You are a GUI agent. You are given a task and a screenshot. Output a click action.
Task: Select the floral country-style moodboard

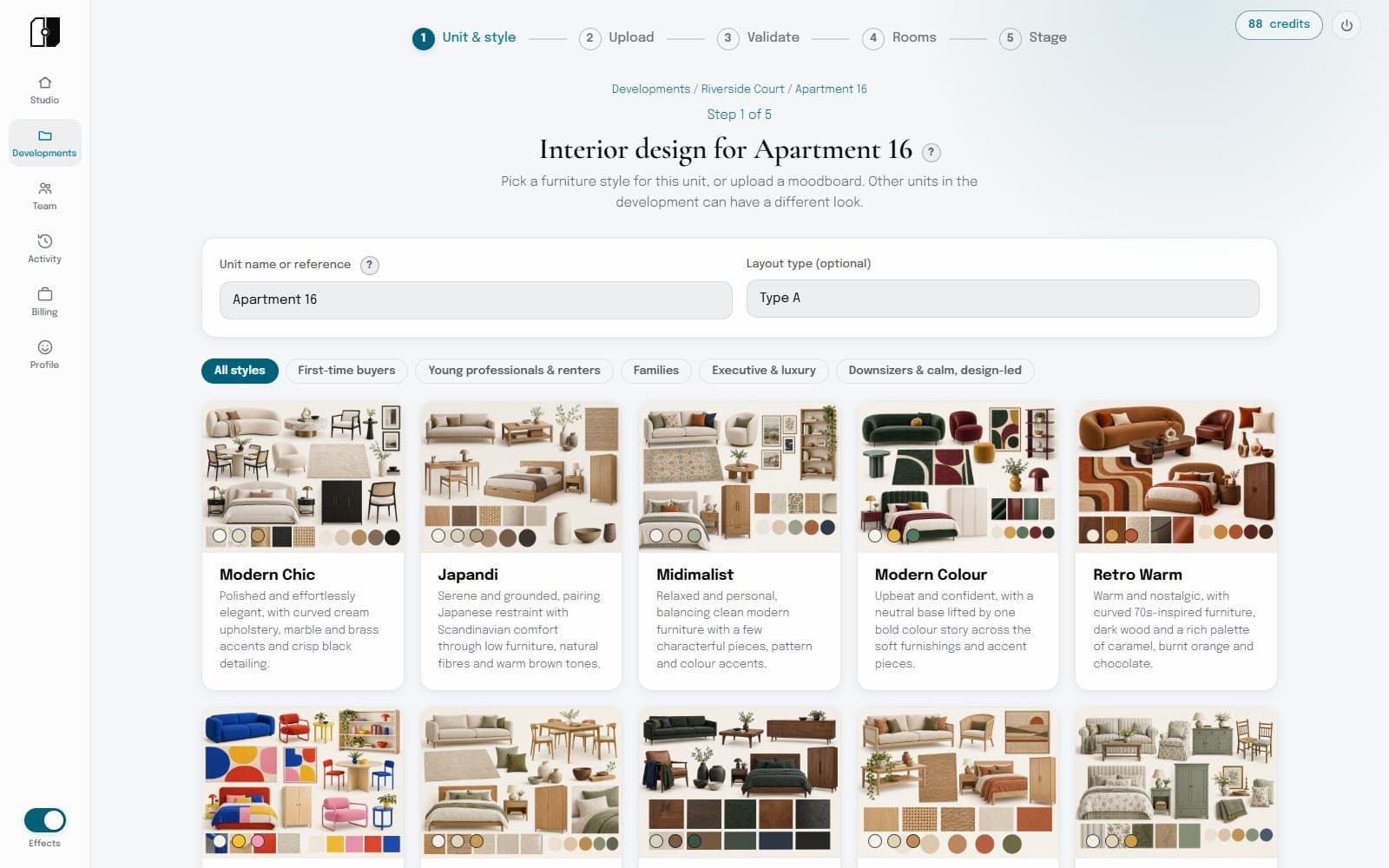tap(1176, 783)
